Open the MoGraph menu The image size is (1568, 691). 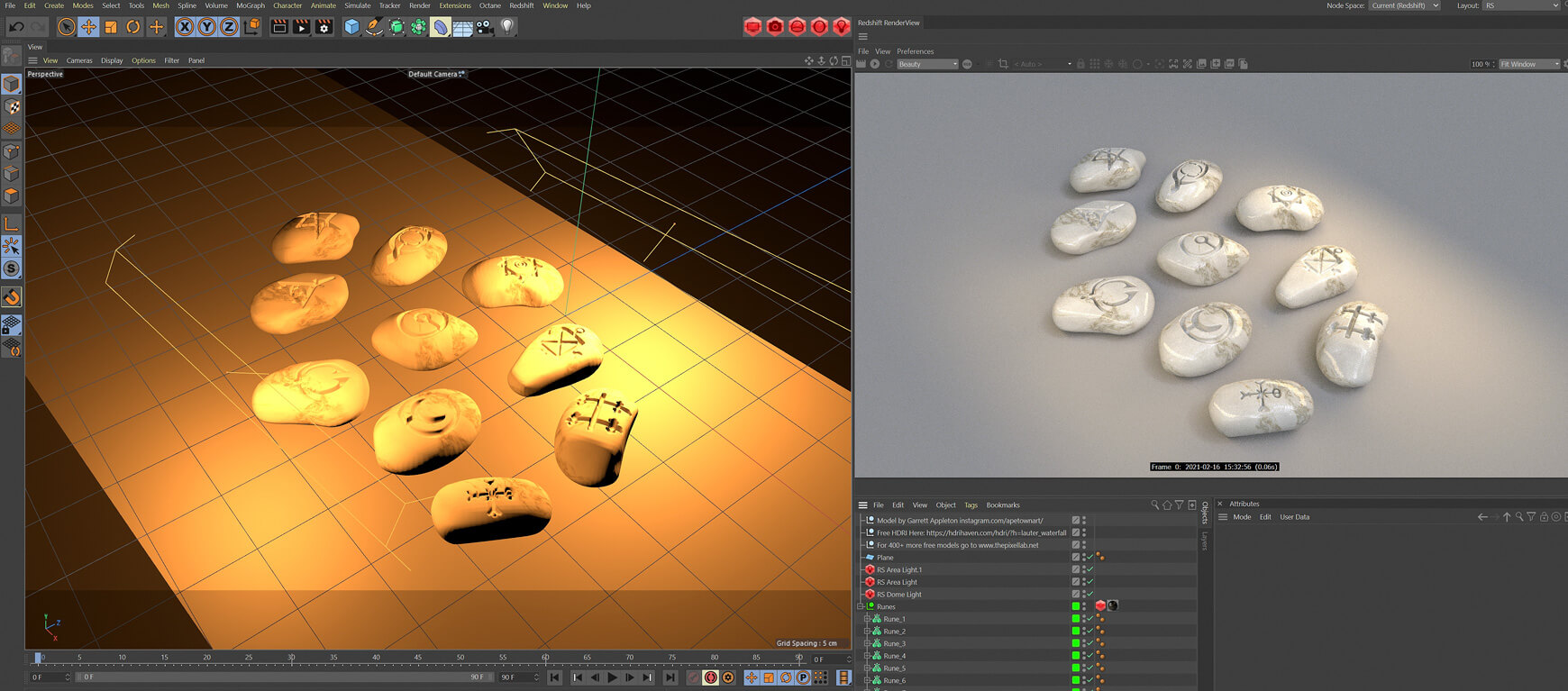251,5
